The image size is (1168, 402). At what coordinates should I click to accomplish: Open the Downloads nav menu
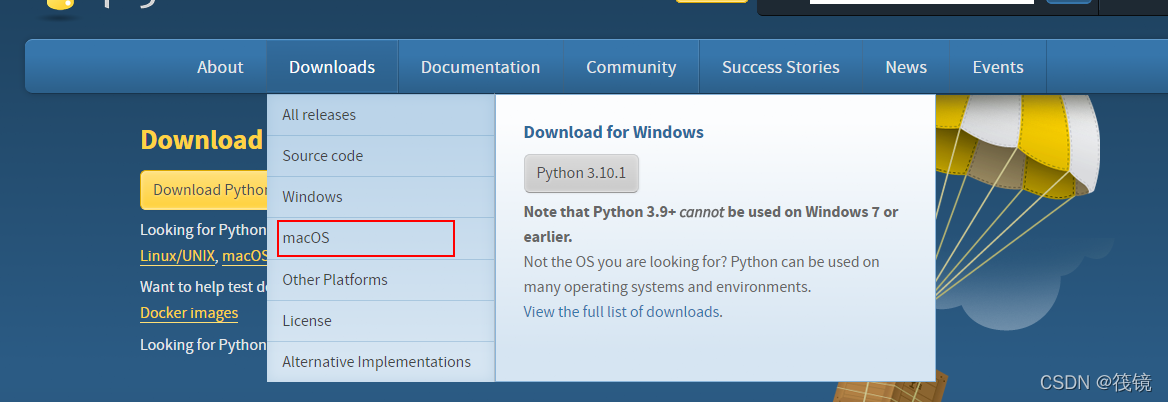(x=332, y=67)
